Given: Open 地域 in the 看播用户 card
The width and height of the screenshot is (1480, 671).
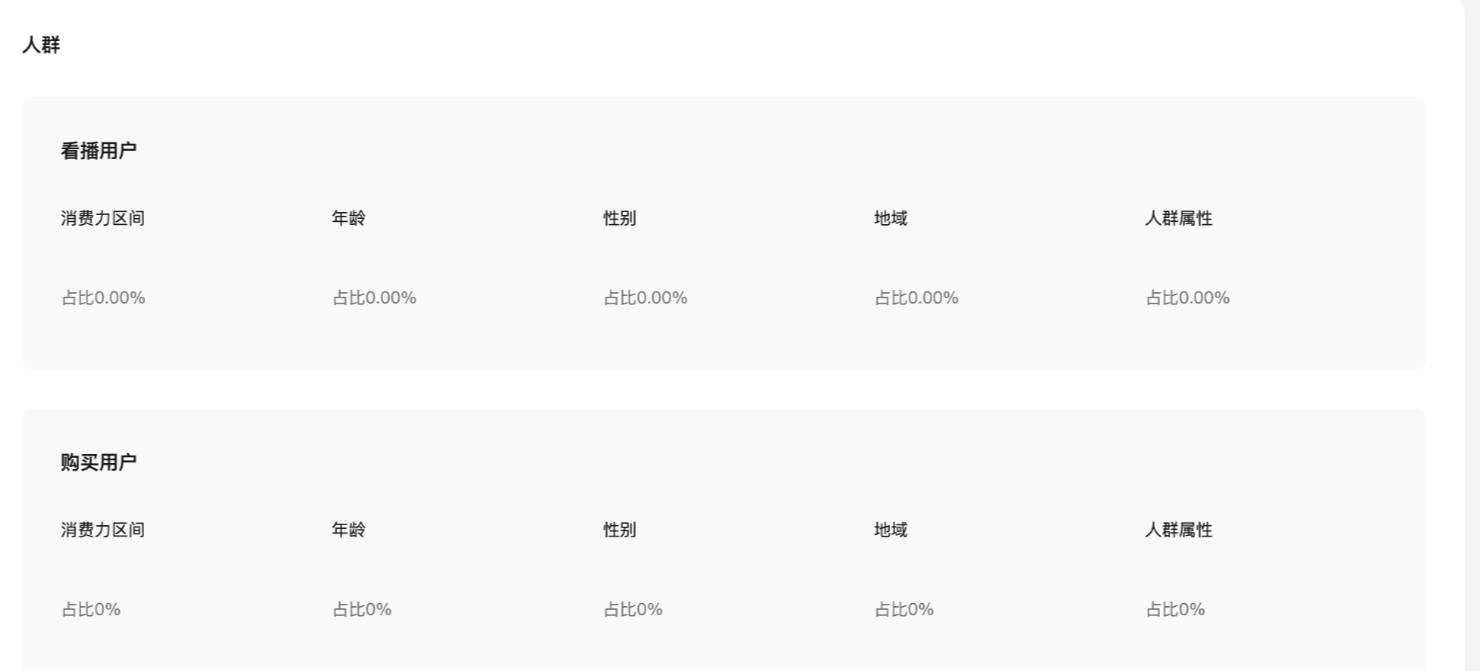Looking at the screenshot, I should tap(890, 218).
